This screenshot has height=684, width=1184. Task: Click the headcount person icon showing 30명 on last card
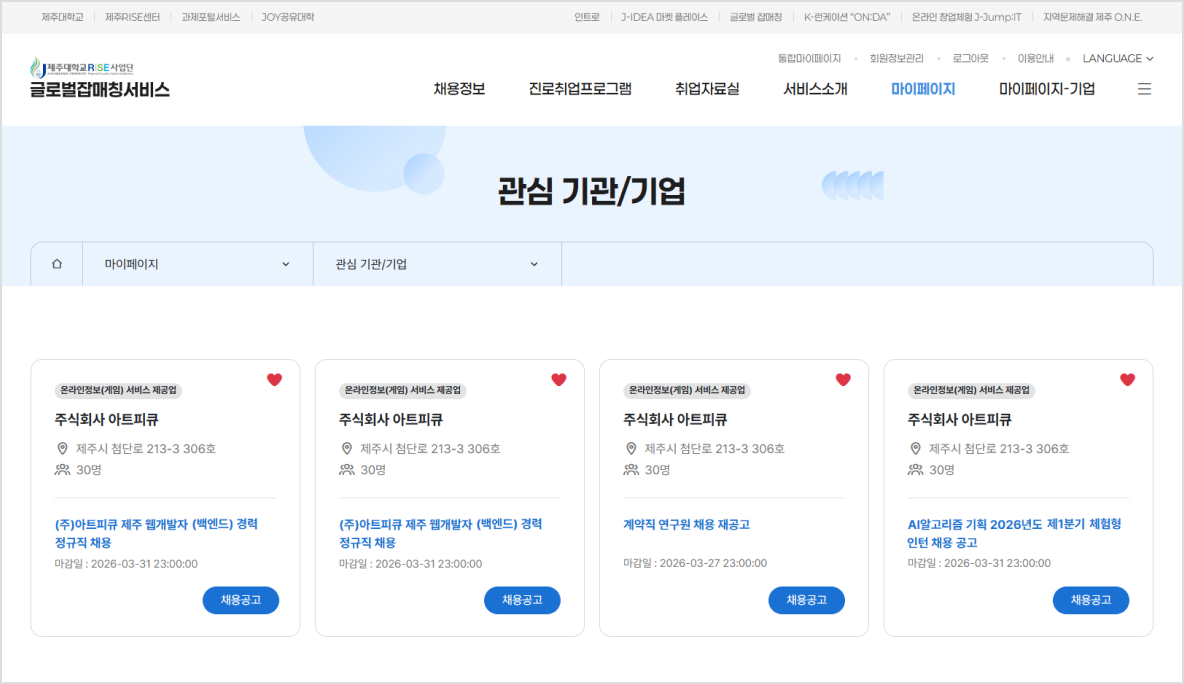click(x=915, y=469)
